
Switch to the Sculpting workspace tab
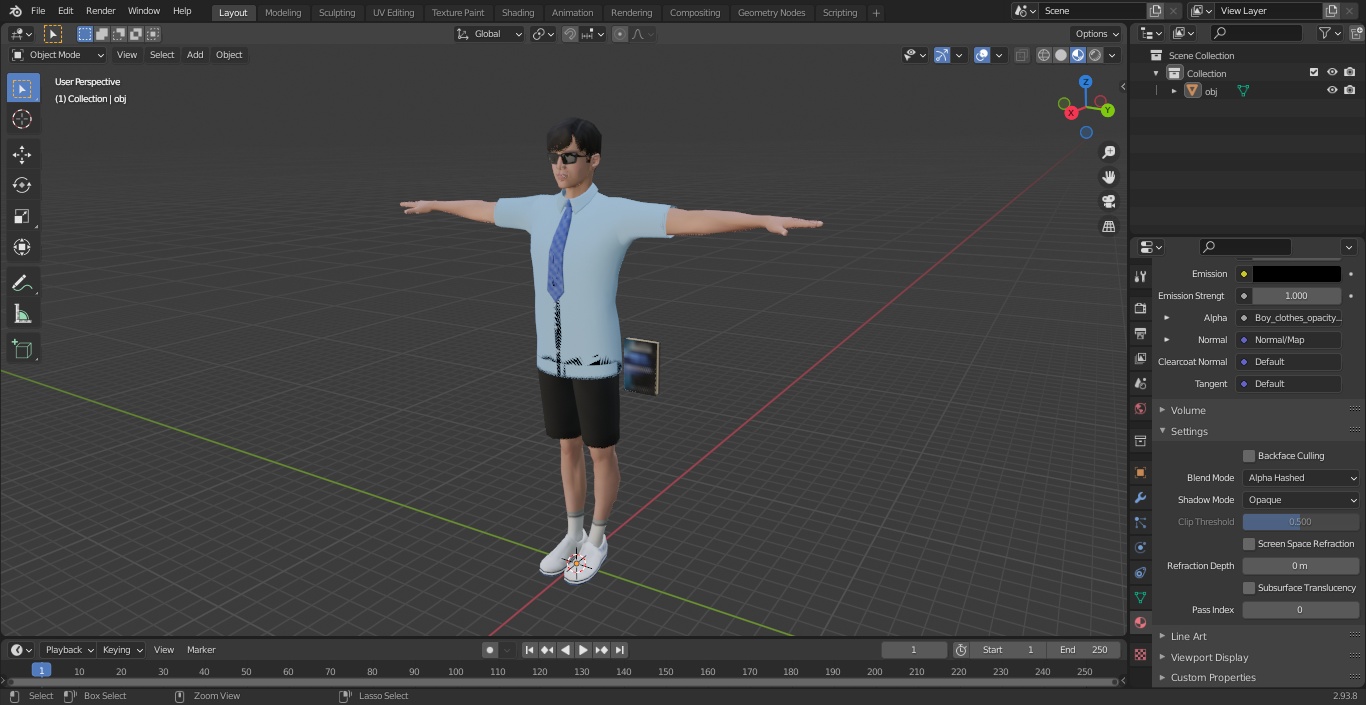click(x=337, y=12)
